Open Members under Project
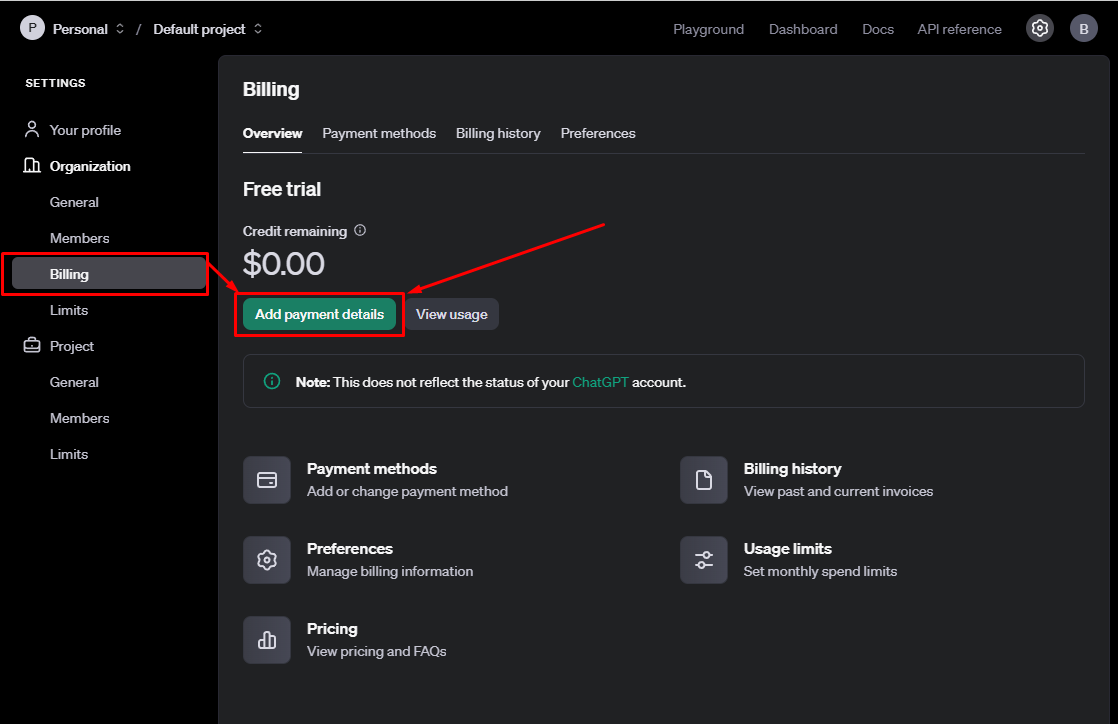 coord(79,418)
